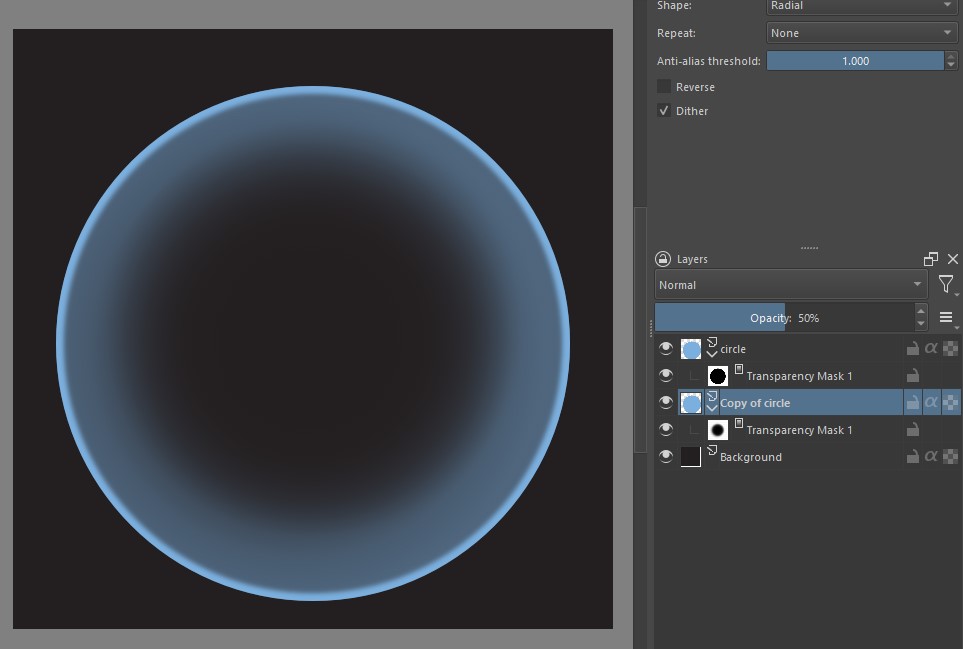
Task: Open the Layers view options hamburger menu
Action: [946, 318]
